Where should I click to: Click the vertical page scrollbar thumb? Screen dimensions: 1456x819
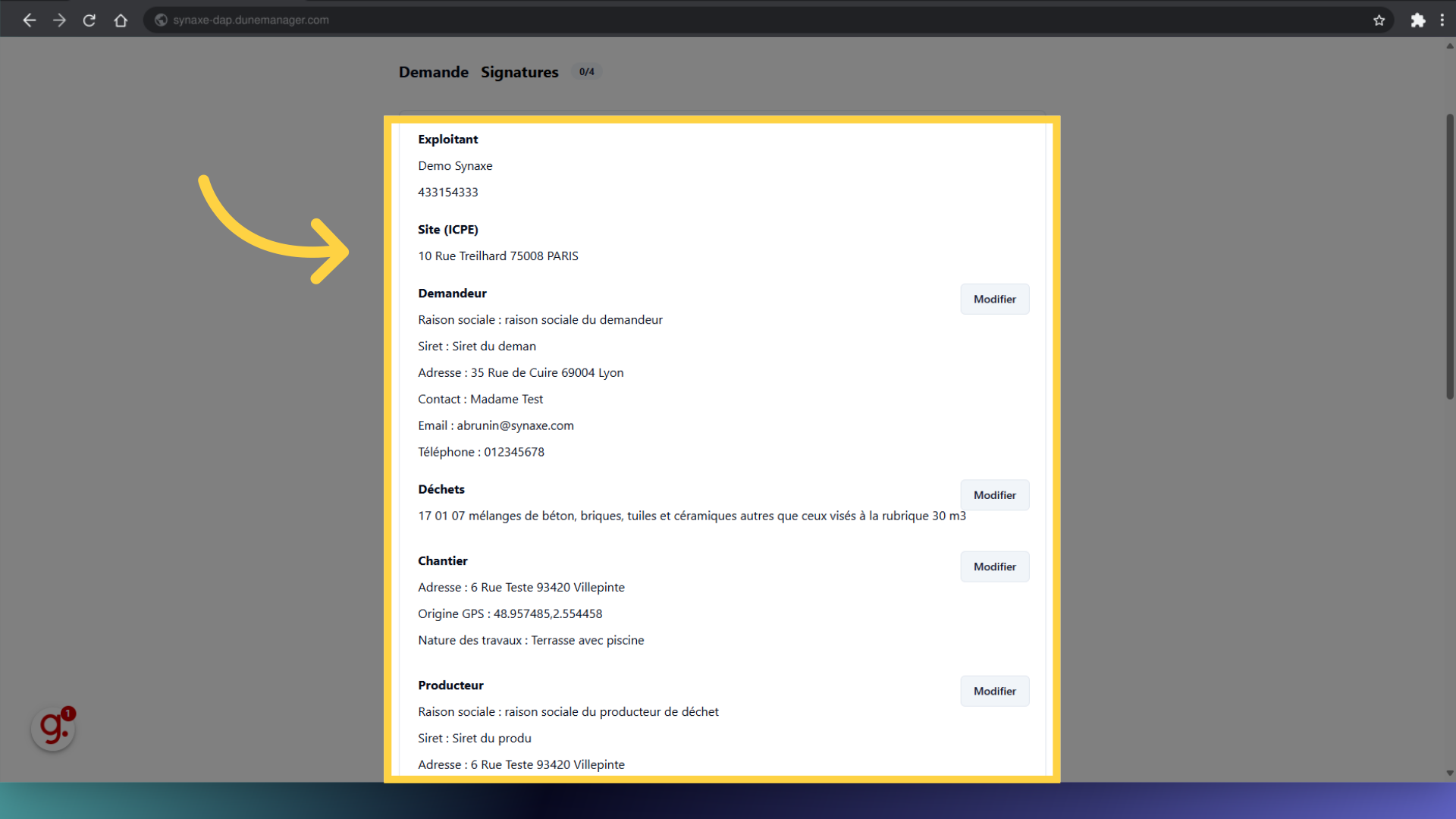click(x=1449, y=258)
